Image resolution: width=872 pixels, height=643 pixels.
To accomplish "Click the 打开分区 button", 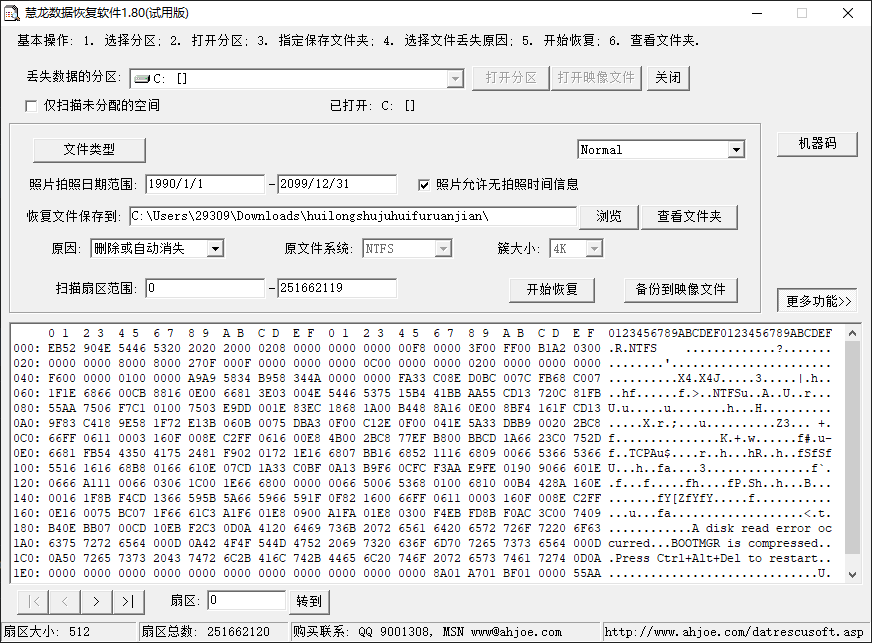I will [511, 78].
